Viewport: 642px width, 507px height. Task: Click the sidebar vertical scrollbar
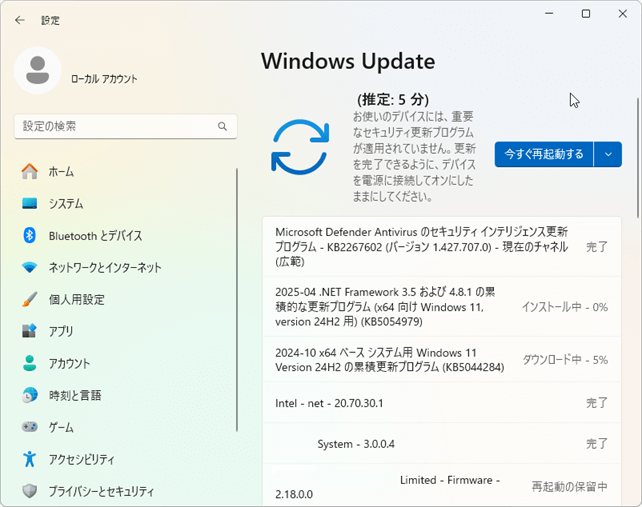coord(237,300)
